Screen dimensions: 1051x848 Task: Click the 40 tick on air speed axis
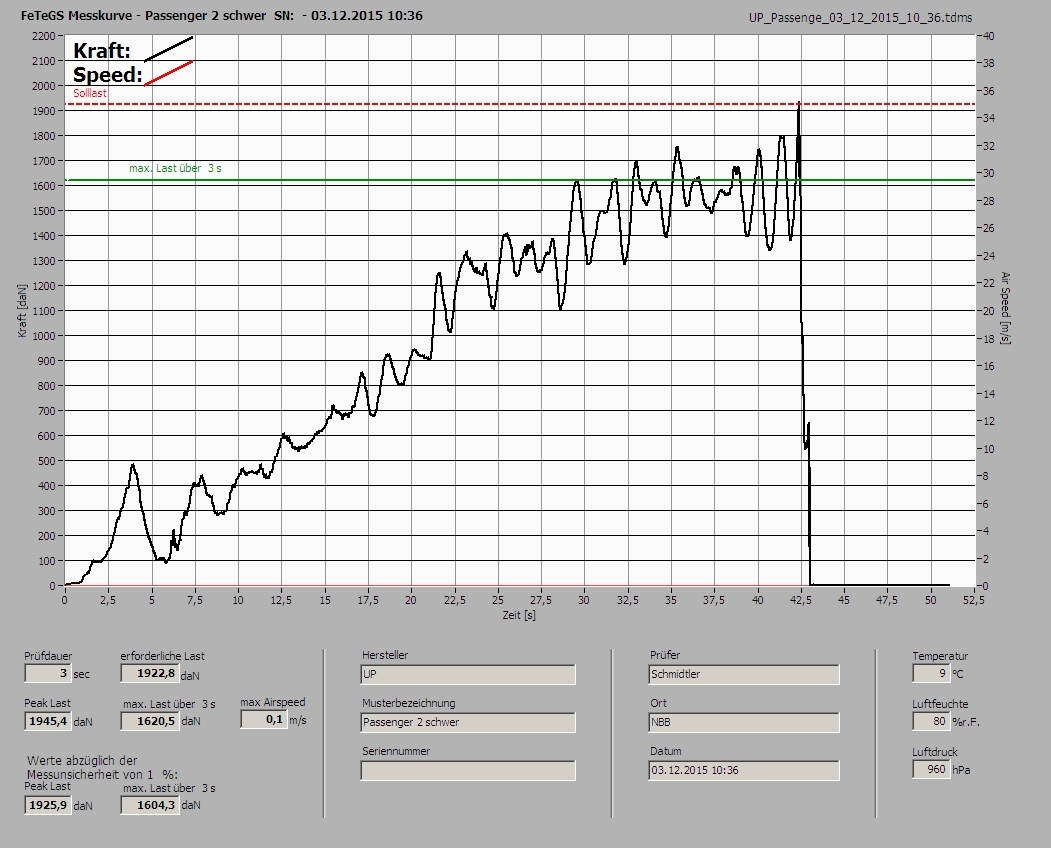pos(989,36)
